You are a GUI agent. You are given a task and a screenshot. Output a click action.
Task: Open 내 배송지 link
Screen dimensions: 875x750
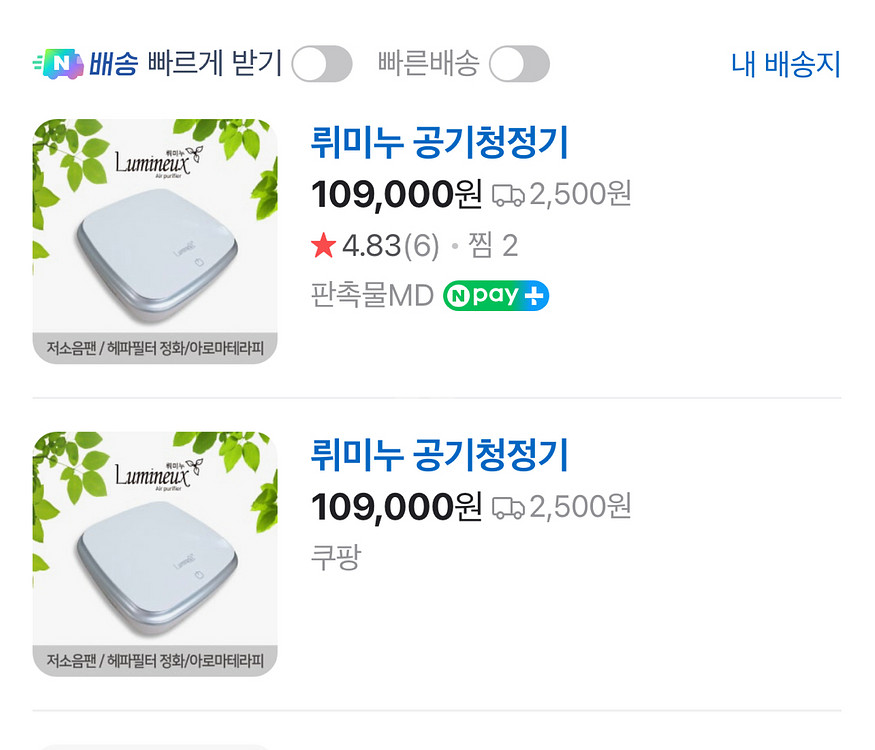coord(786,65)
